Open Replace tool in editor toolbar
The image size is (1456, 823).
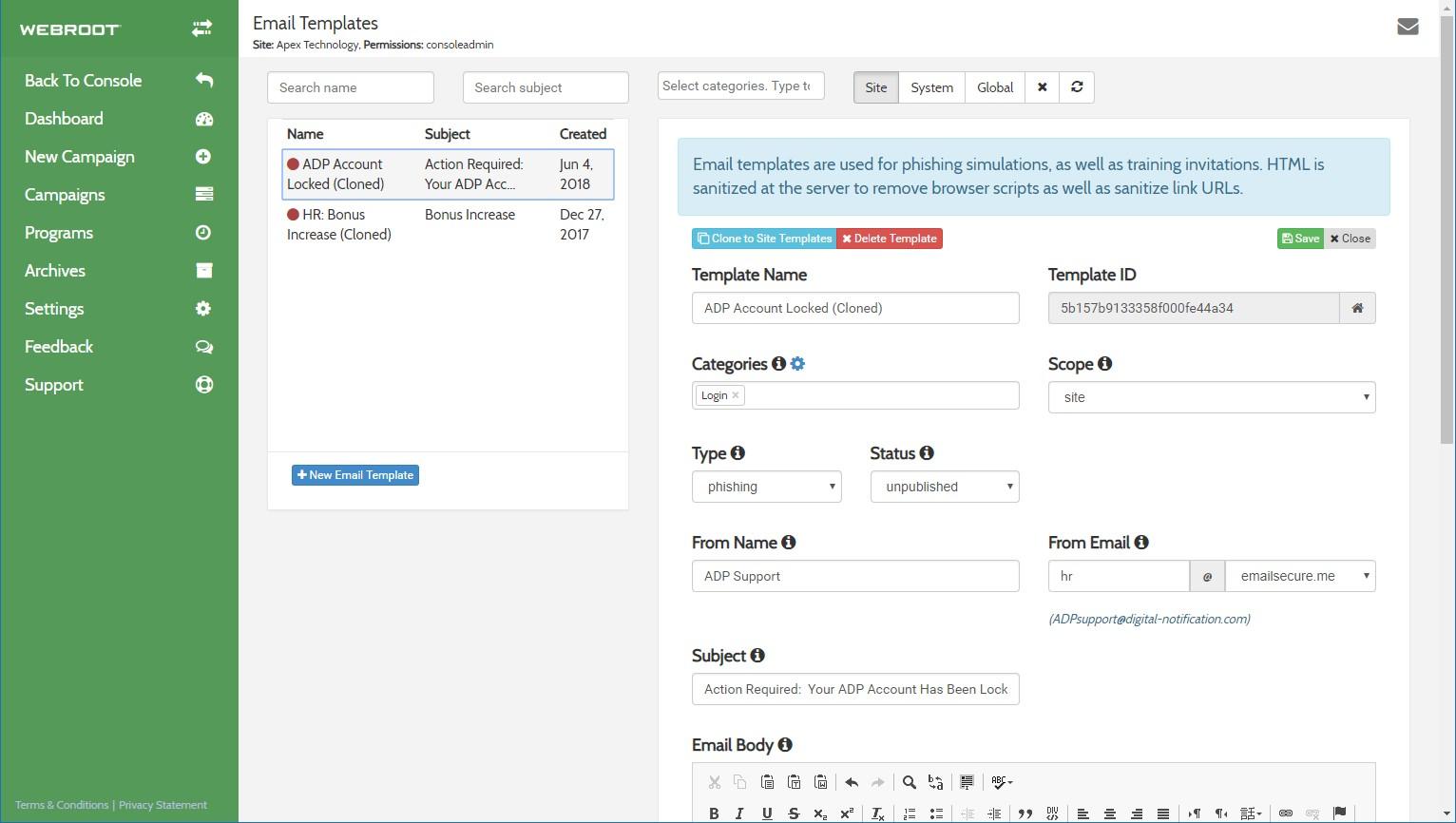click(936, 782)
